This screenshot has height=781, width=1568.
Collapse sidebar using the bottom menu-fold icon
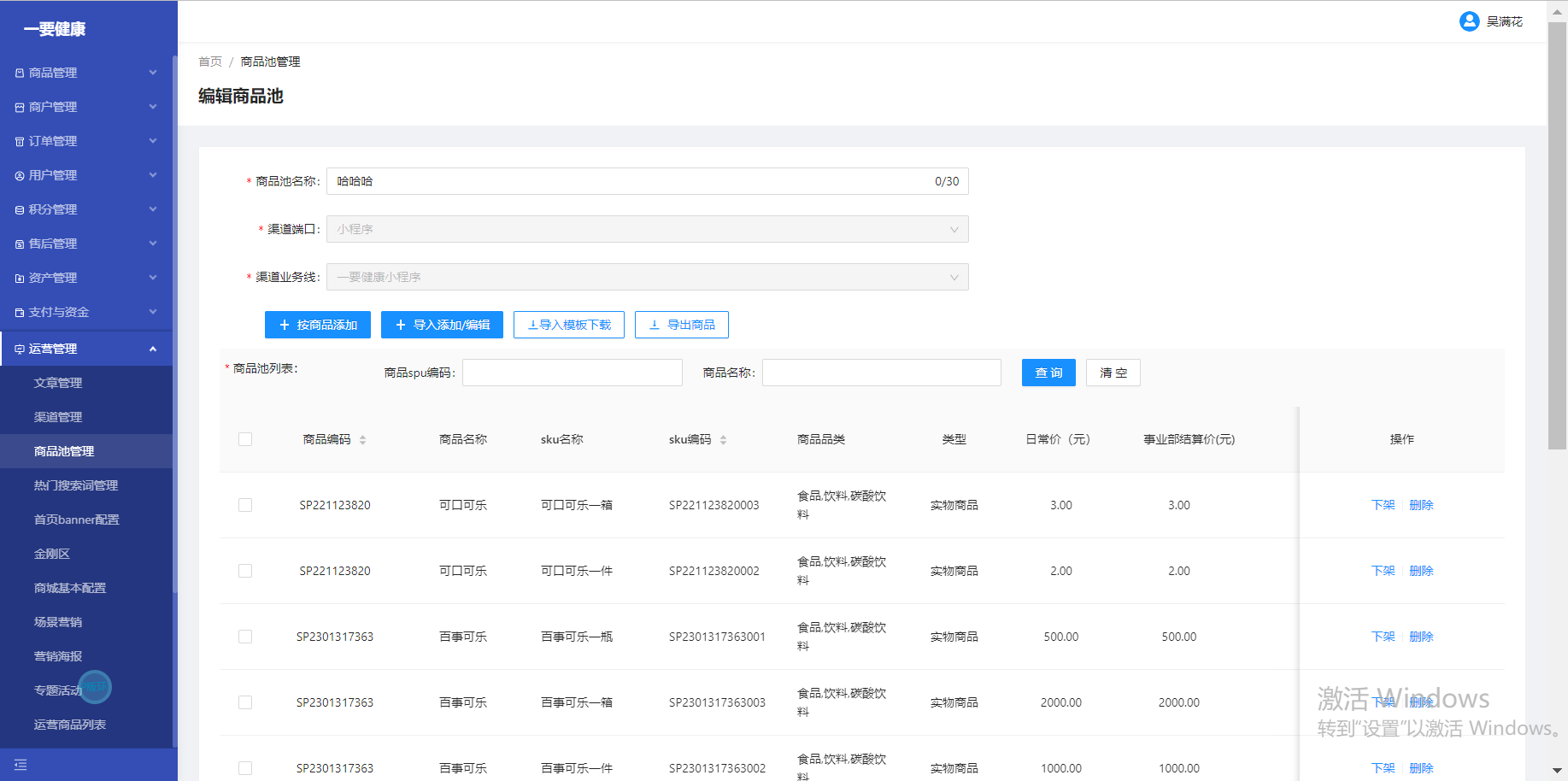click(x=21, y=765)
